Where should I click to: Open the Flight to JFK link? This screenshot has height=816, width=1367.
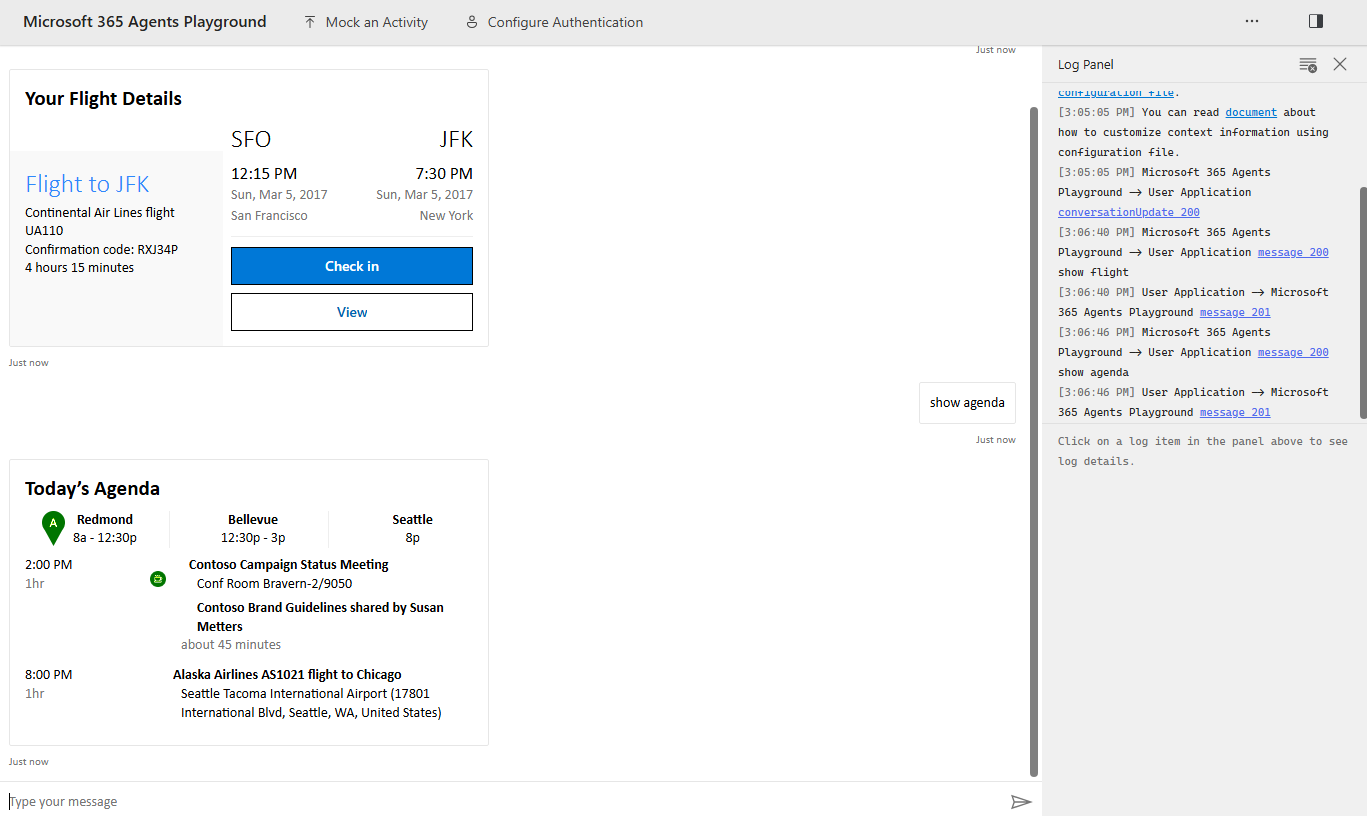87,184
